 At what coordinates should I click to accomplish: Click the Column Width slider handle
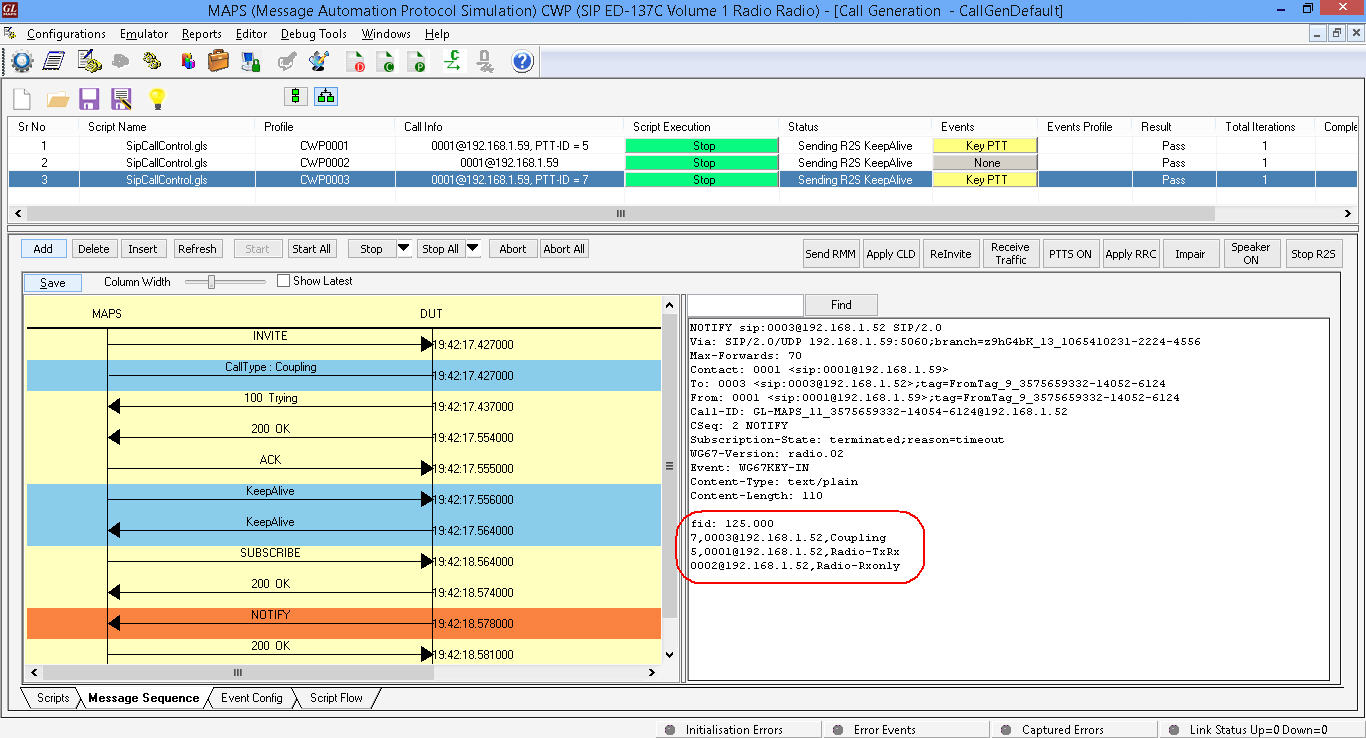[211, 282]
